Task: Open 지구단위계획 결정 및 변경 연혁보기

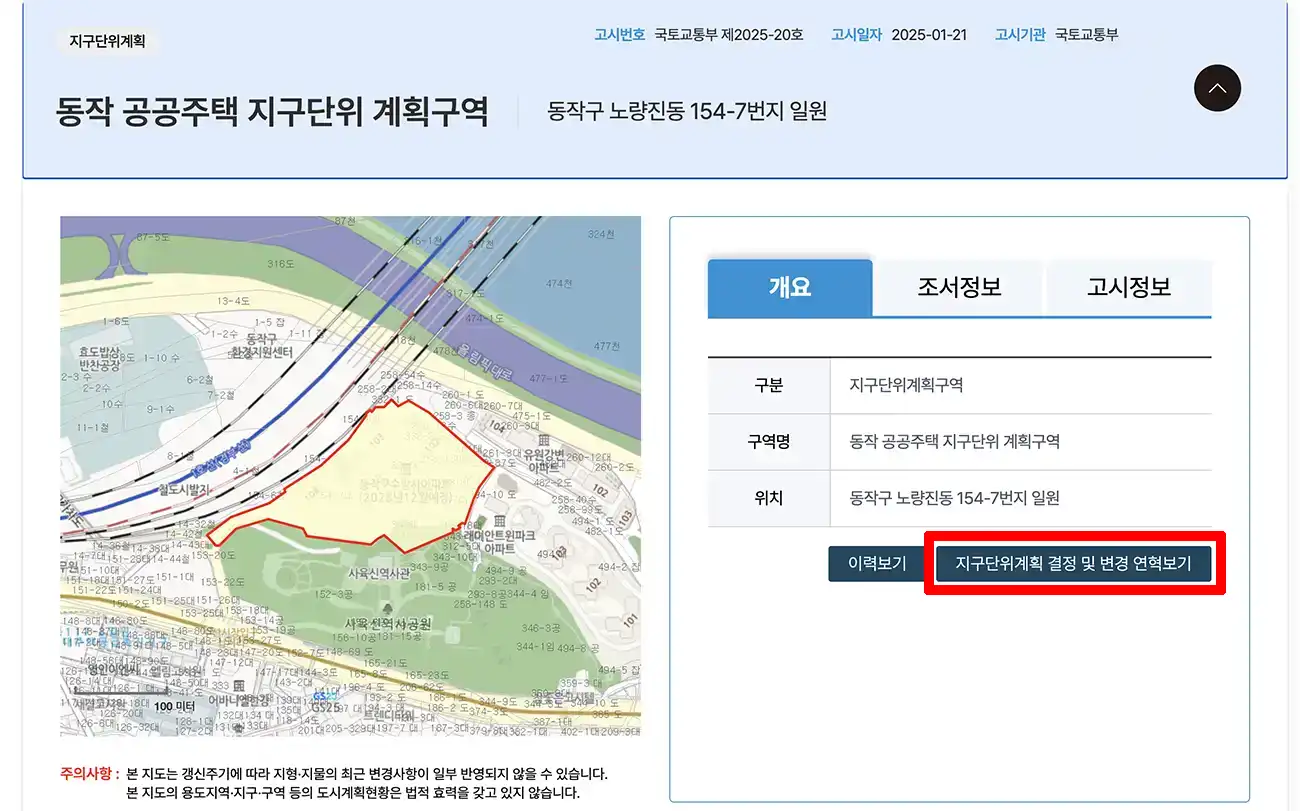Action: 1073,563
